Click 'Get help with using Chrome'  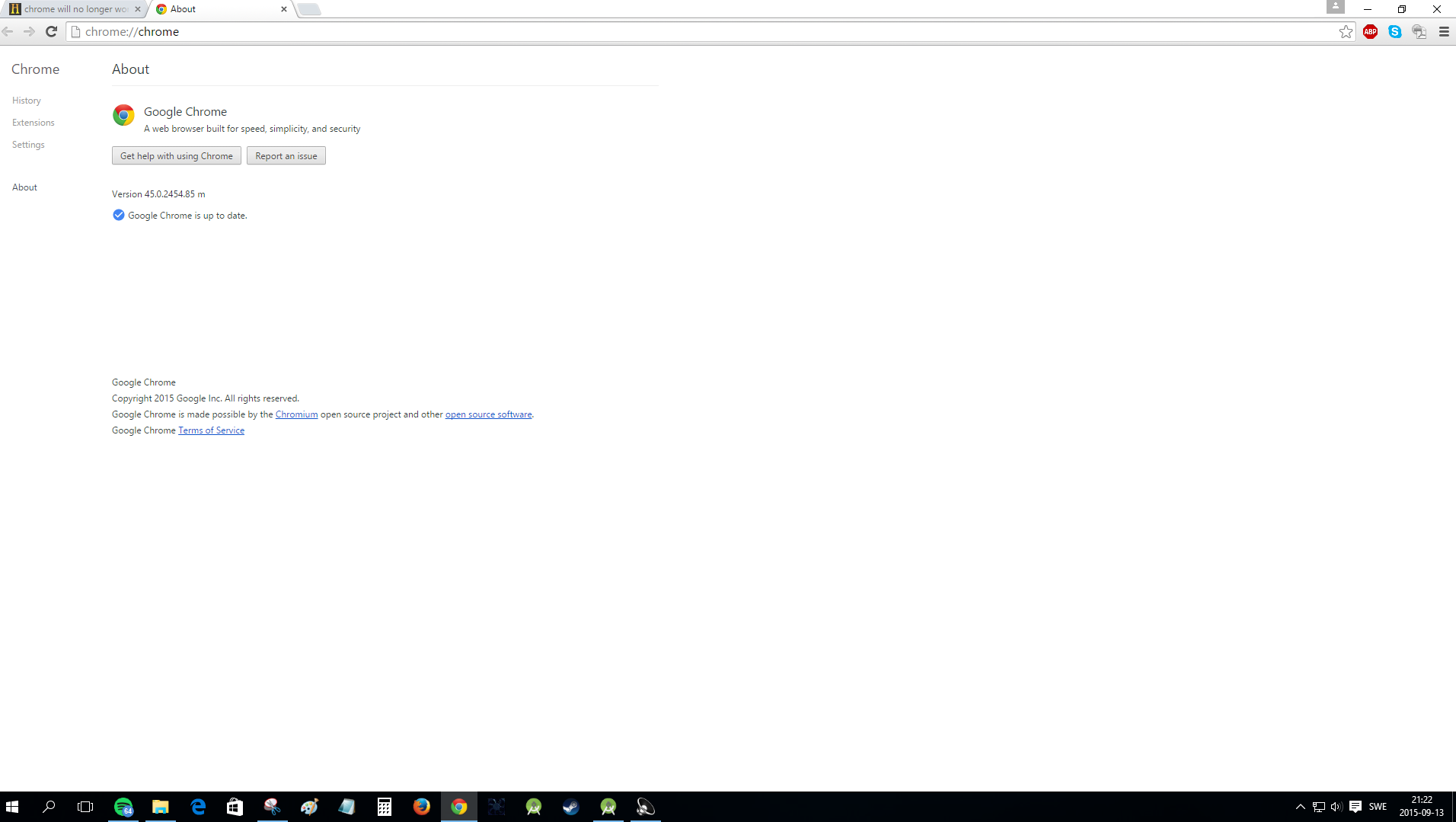[x=177, y=155]
